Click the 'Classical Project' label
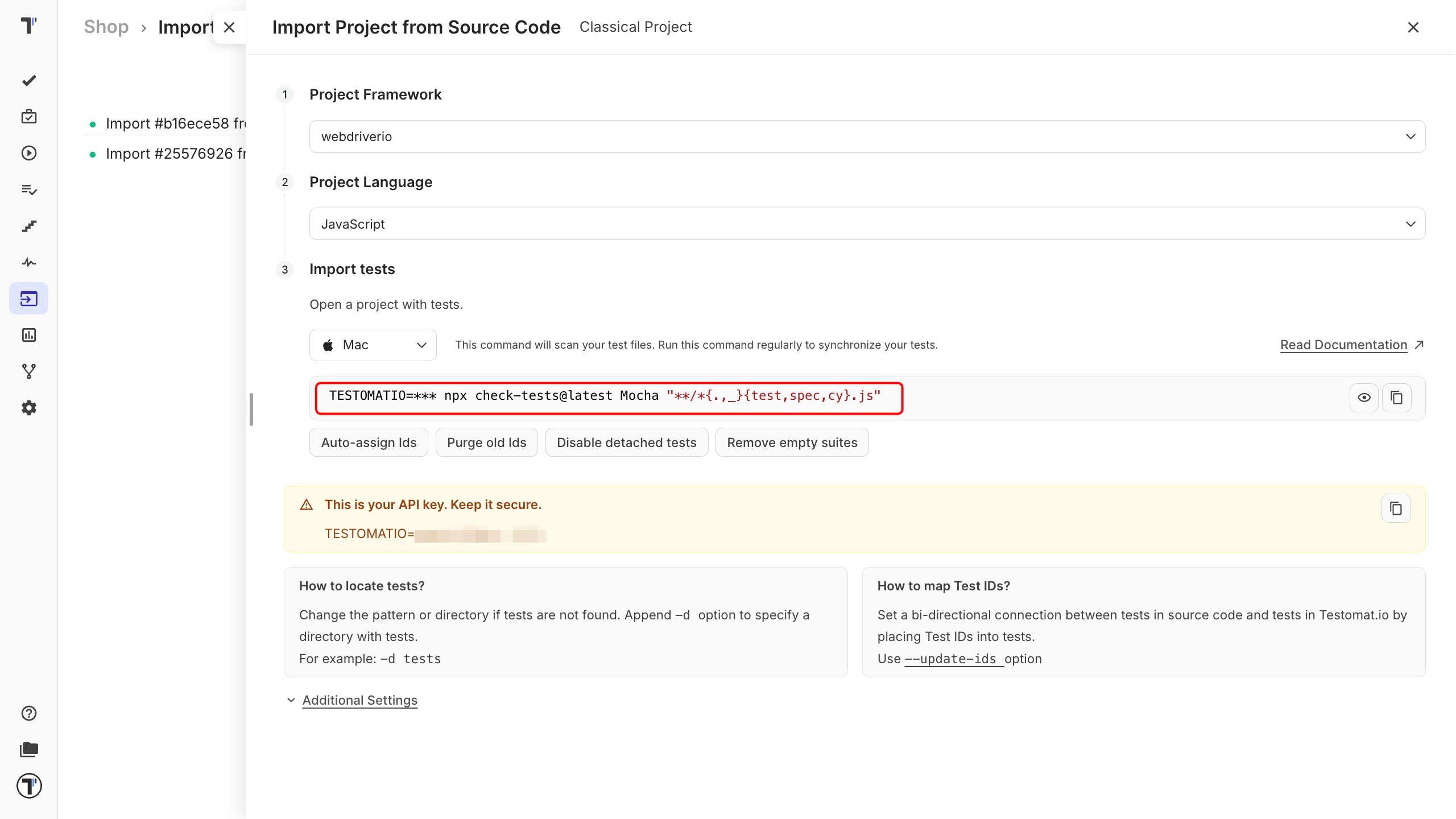 pyautogui.click(x=635, y=27)
